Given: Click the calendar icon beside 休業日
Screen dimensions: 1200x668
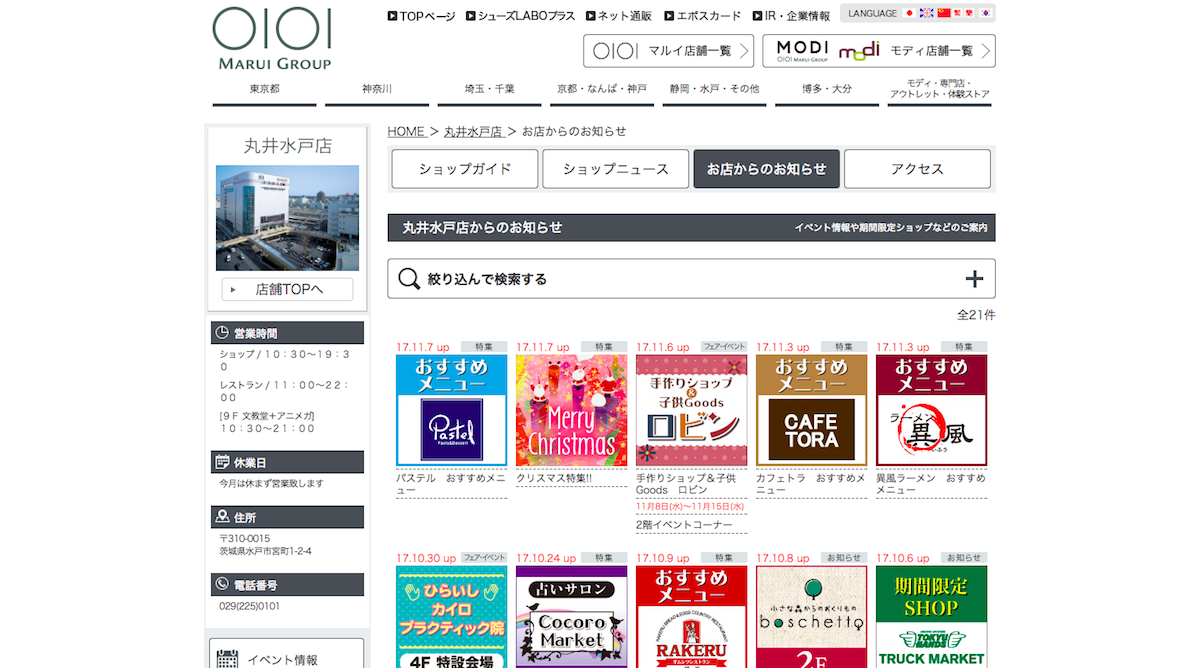Looking at the screenshot, I should point(222,462).
